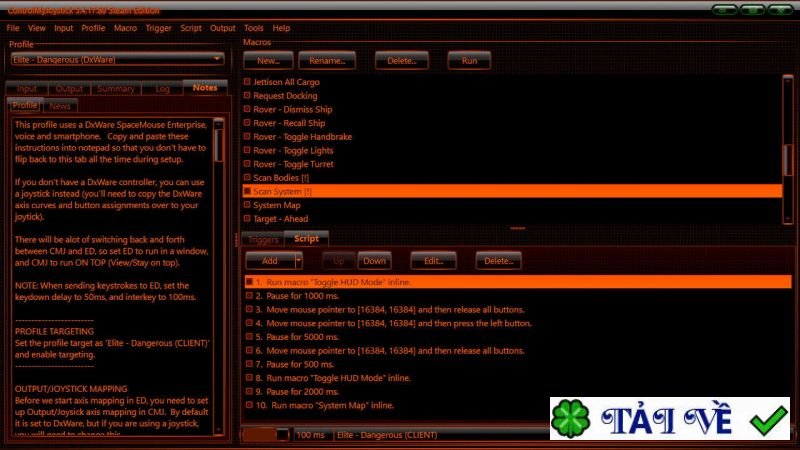Open the View menu
Image resolution: width=800 pixels, height=450 pixels.
[x=36, y=28]
